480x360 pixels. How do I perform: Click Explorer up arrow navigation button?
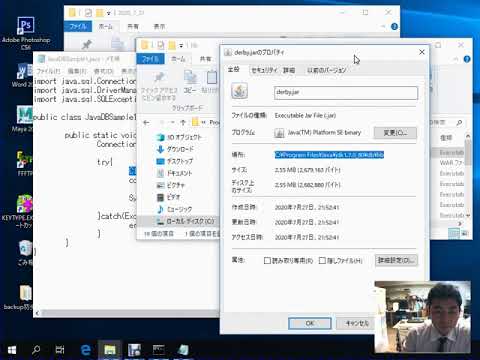click(183, 123)
